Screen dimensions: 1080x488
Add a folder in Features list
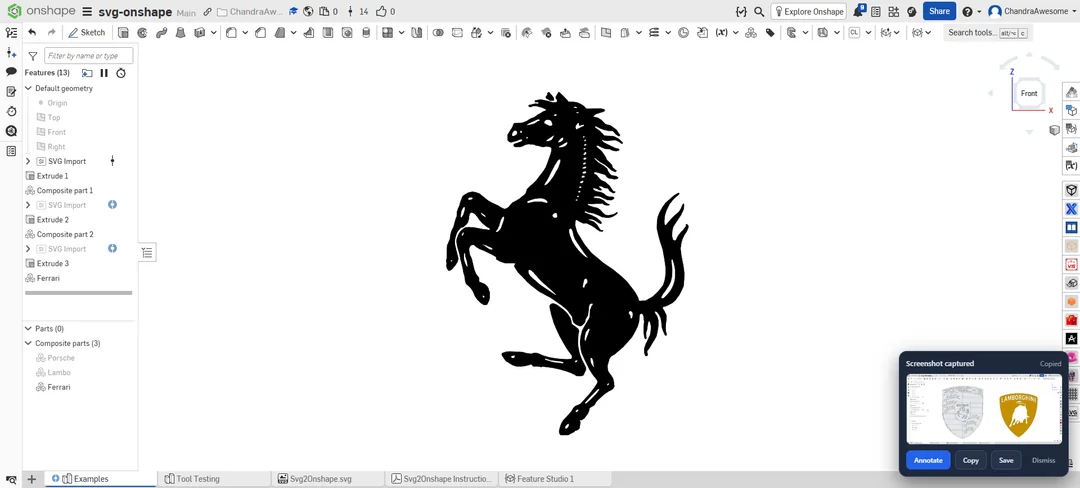[87, 73]
